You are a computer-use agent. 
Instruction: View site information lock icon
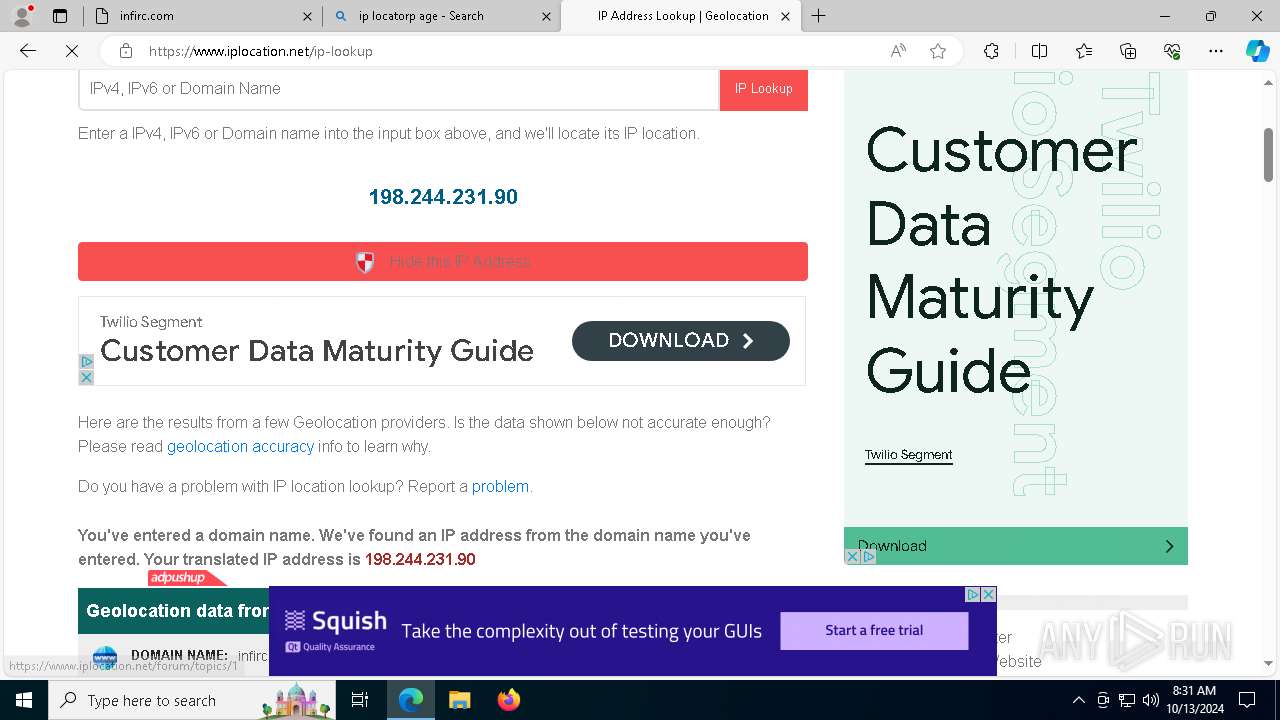pos(125,51)
